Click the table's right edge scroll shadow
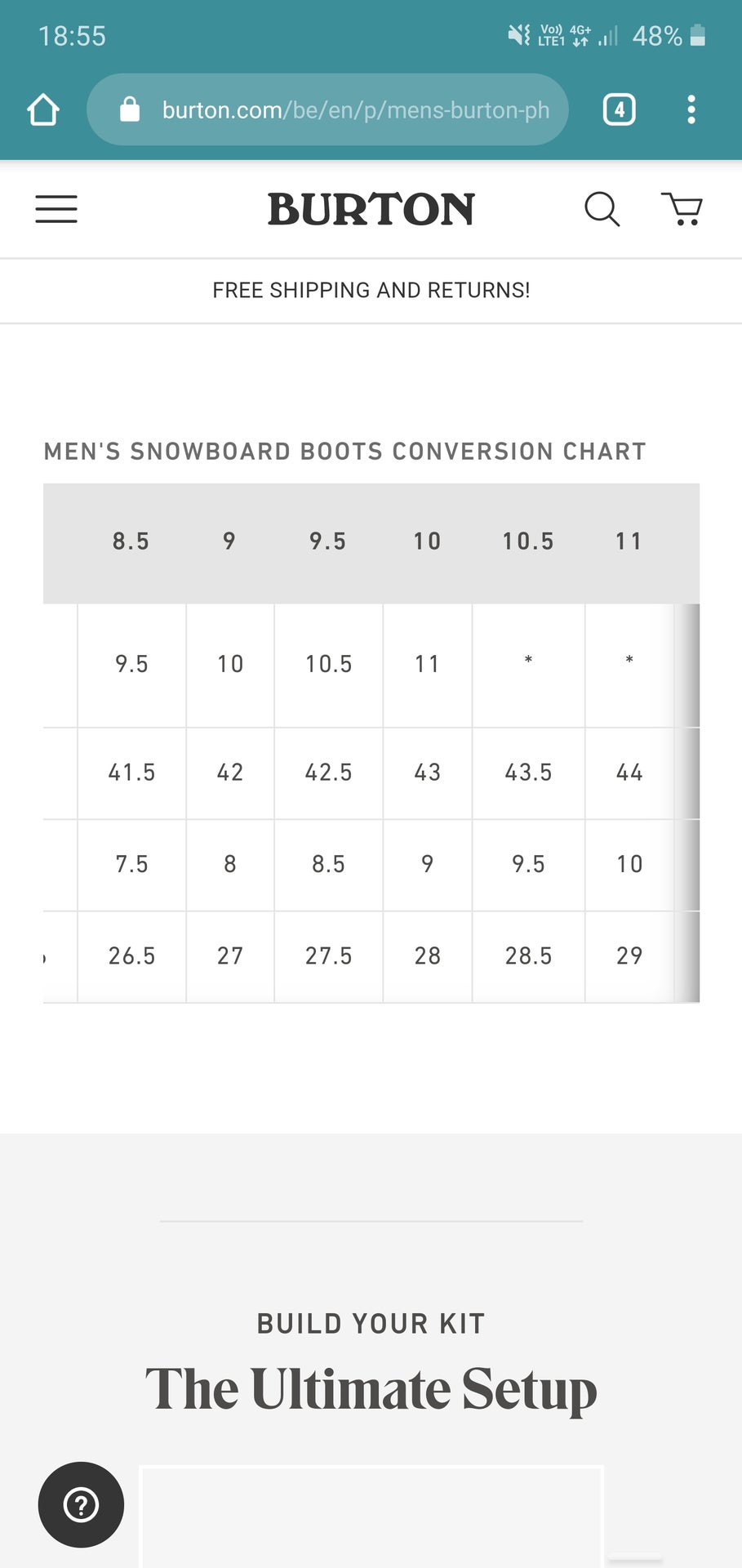The image size is (742, 1568). coord(686,804)
